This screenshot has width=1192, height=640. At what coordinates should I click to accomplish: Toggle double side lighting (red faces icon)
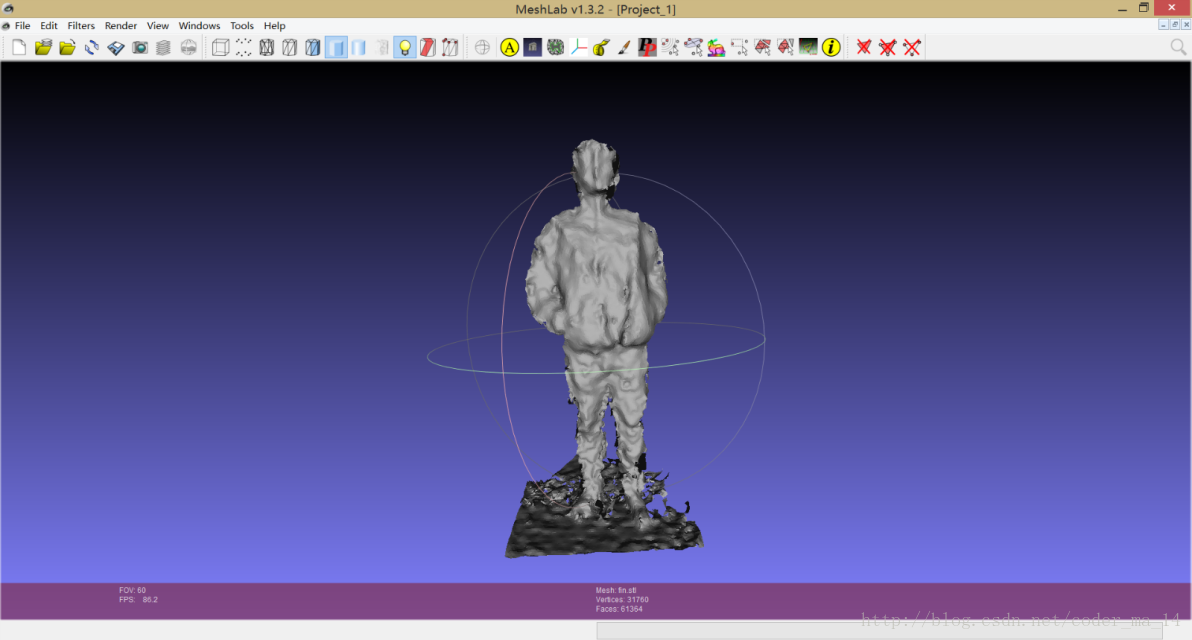tap(427, 47)
